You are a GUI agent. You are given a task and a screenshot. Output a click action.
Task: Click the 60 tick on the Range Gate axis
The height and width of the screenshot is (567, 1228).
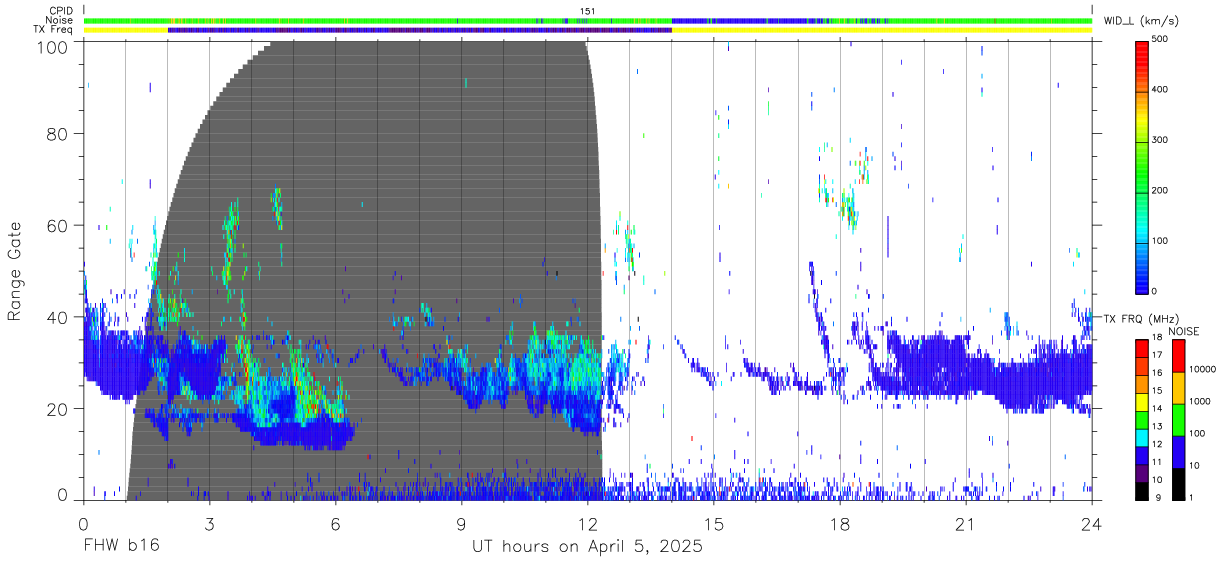[58, 226]
